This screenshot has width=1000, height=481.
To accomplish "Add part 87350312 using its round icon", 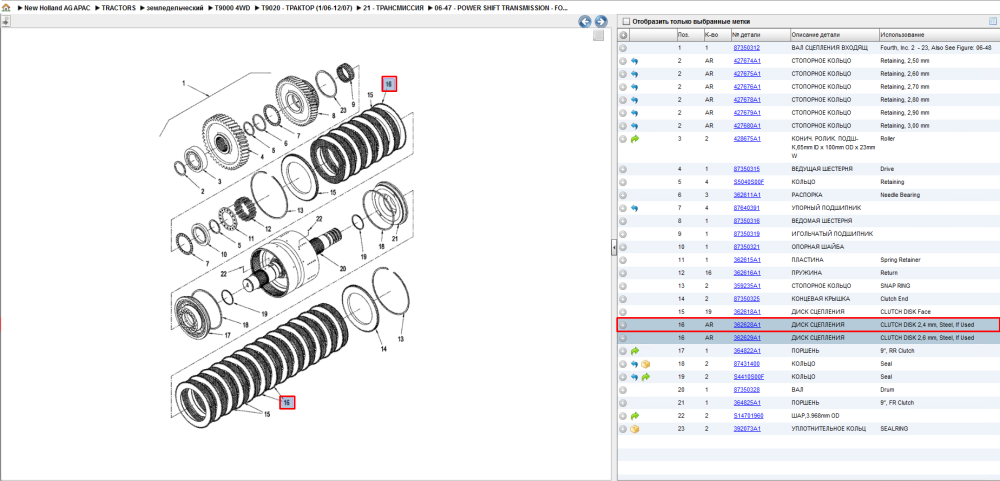I will [x=623, y=48].
